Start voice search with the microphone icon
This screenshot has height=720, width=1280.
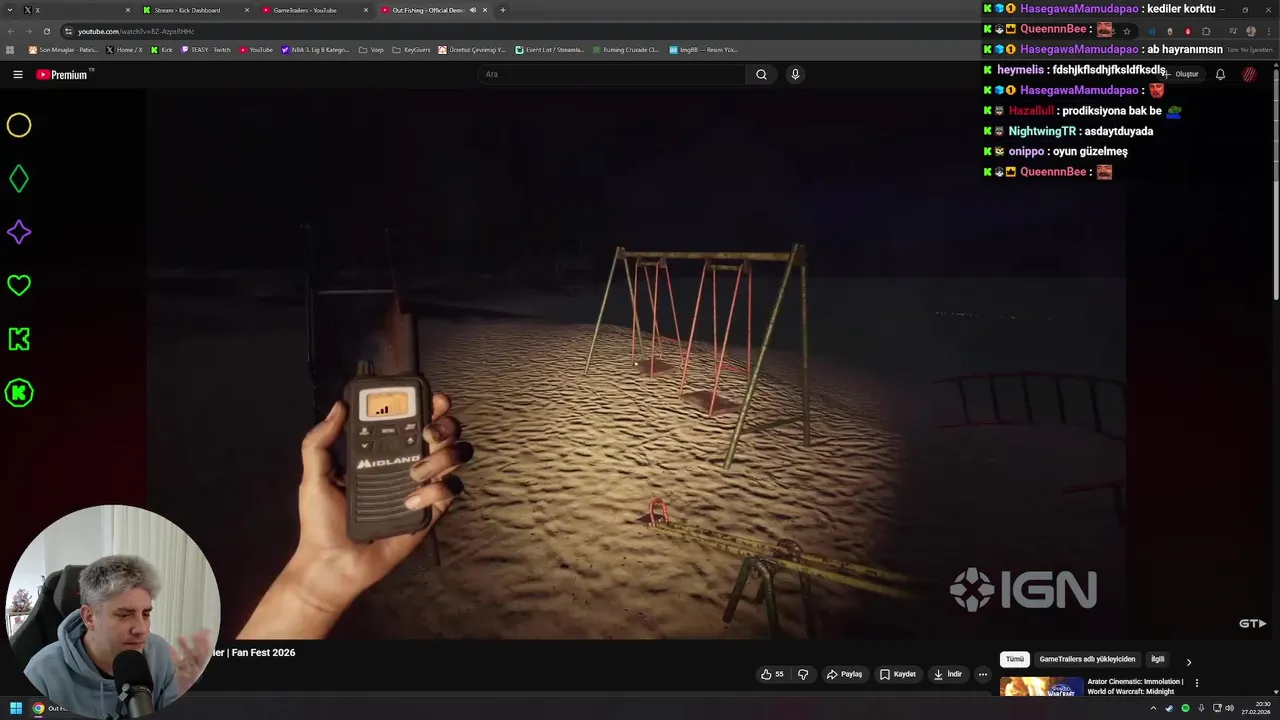795,74
